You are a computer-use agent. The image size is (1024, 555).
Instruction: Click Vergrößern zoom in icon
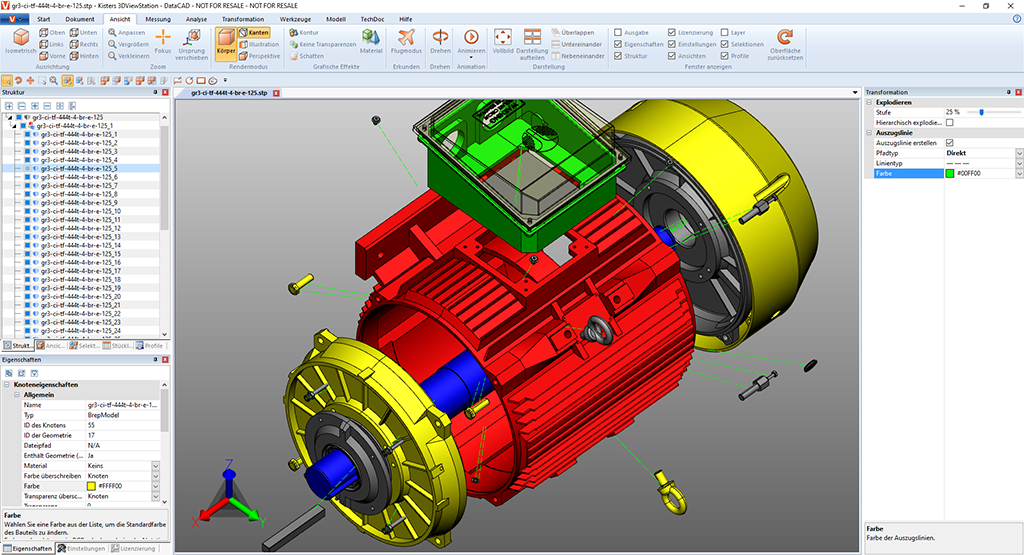112,44
